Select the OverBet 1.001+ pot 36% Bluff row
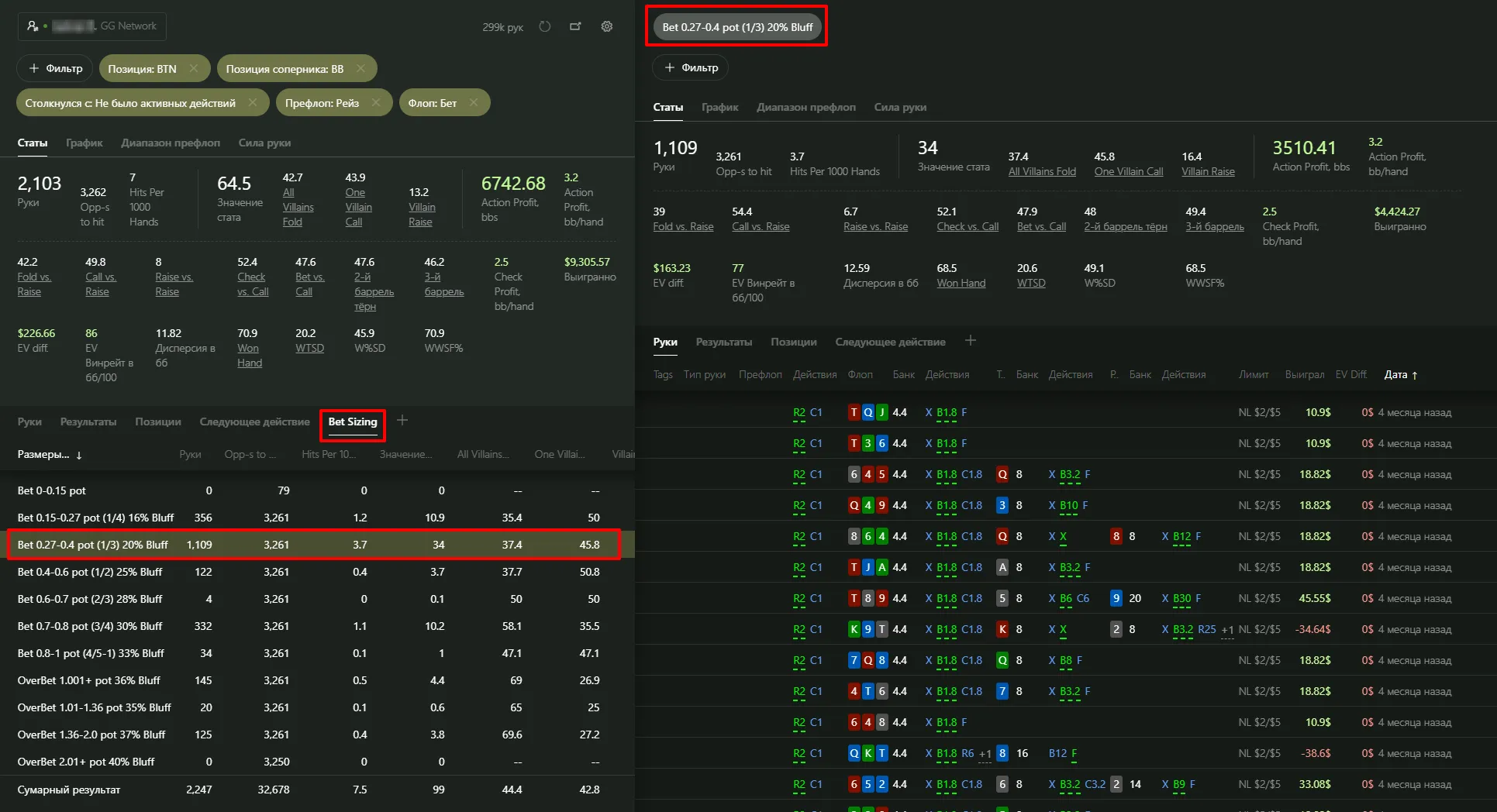This screenshot has height=812, width=1497. [x=88, y=680]
